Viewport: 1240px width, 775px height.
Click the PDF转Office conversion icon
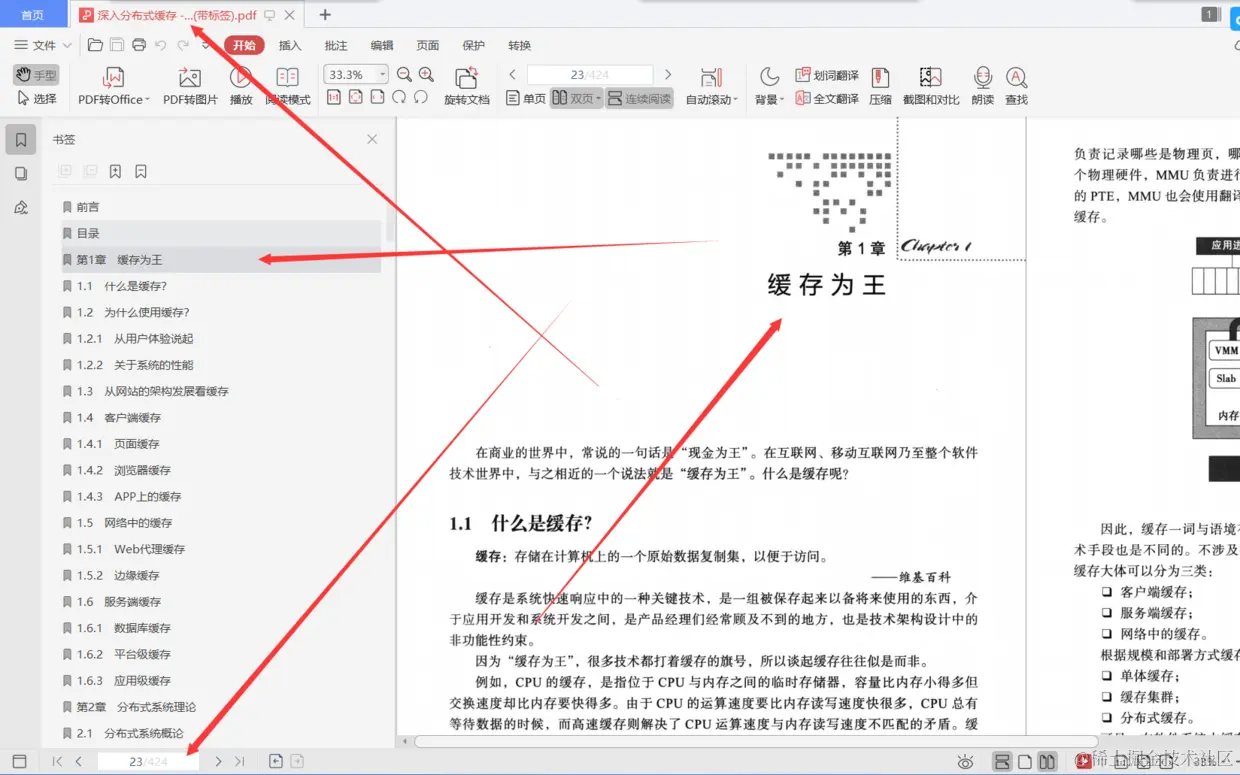tap(114, 78)
